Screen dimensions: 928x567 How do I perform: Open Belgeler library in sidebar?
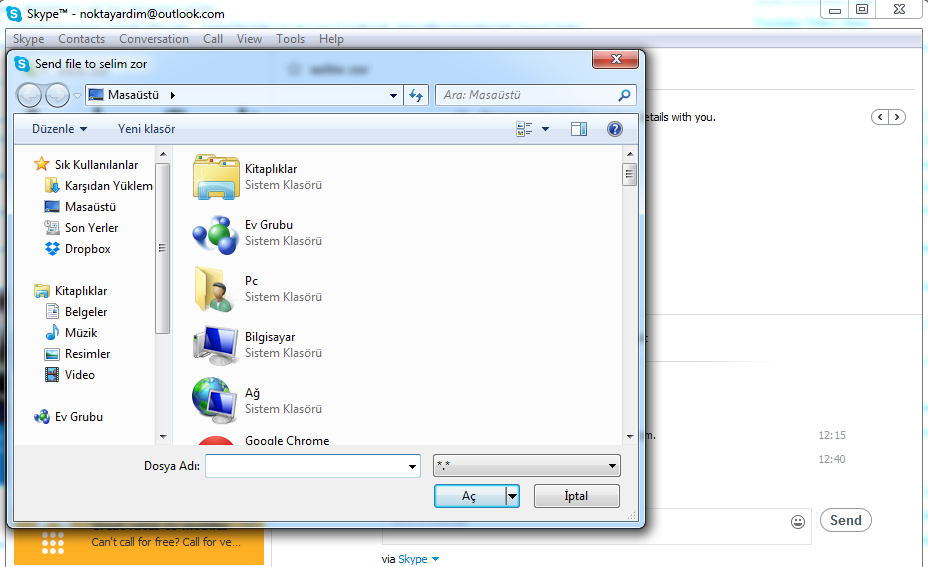pos(76,312)
